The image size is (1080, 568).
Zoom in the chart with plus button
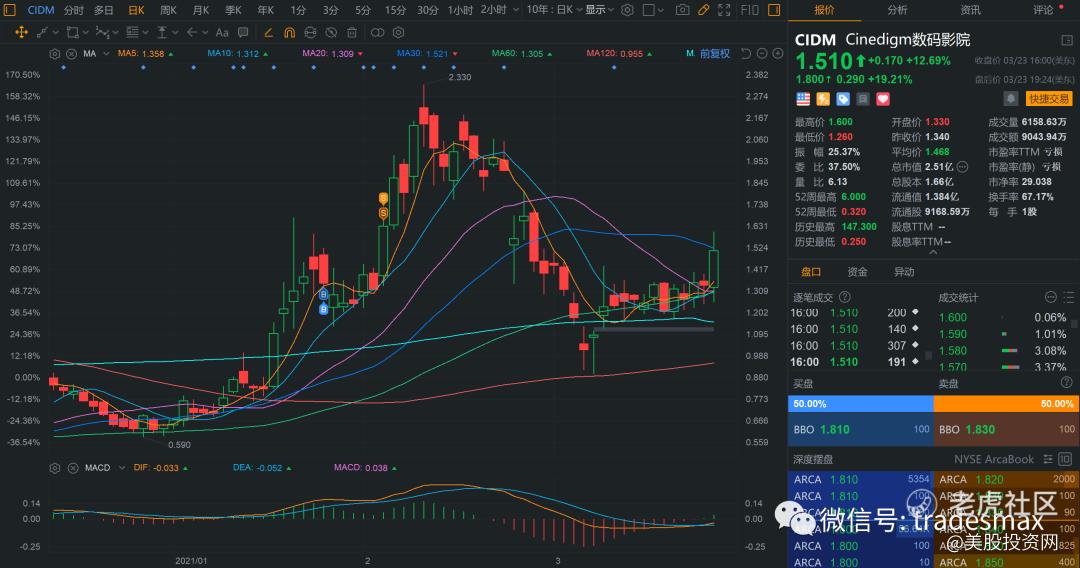[x=778, y=54]
